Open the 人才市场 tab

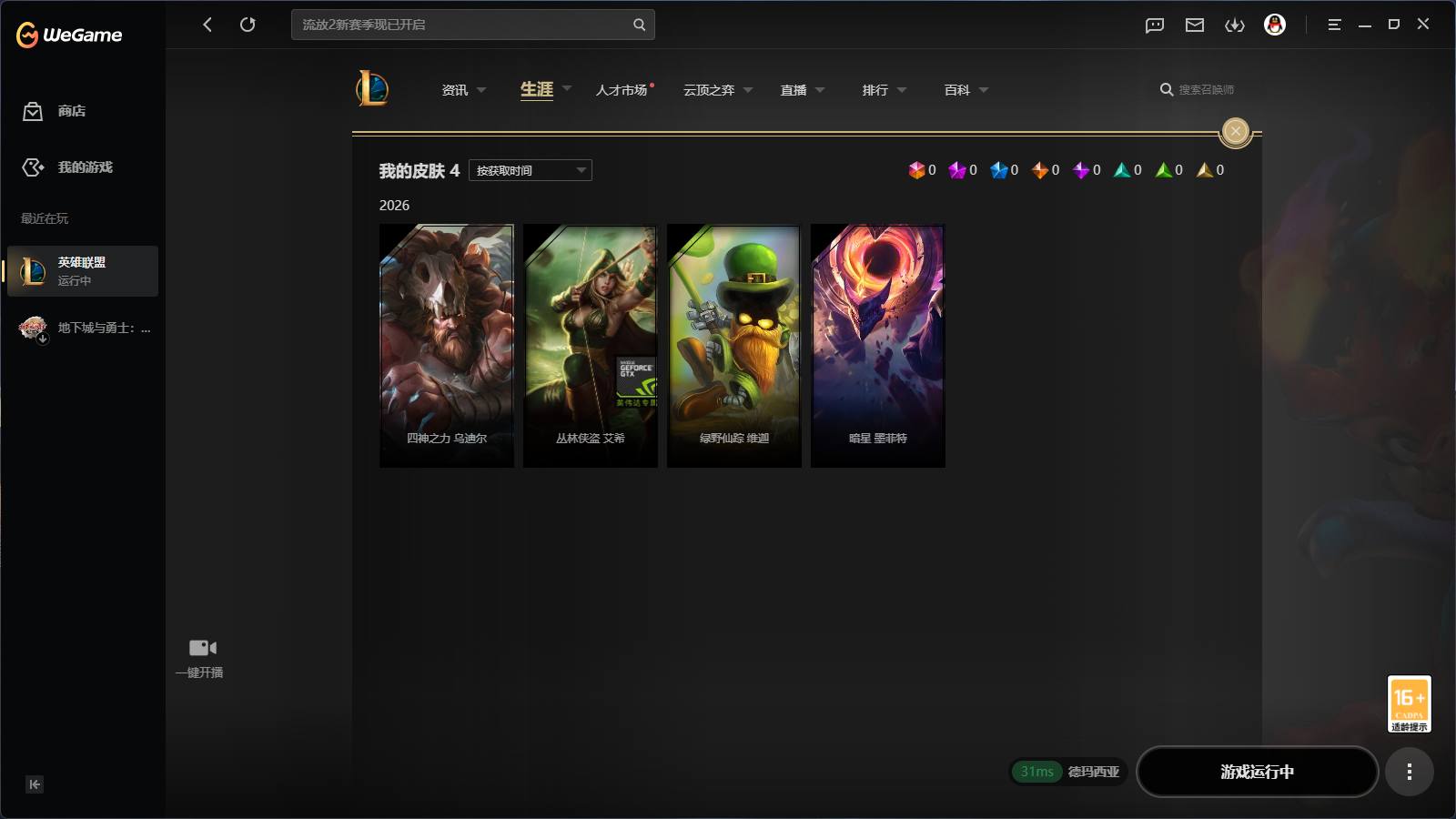click(622, 90)
